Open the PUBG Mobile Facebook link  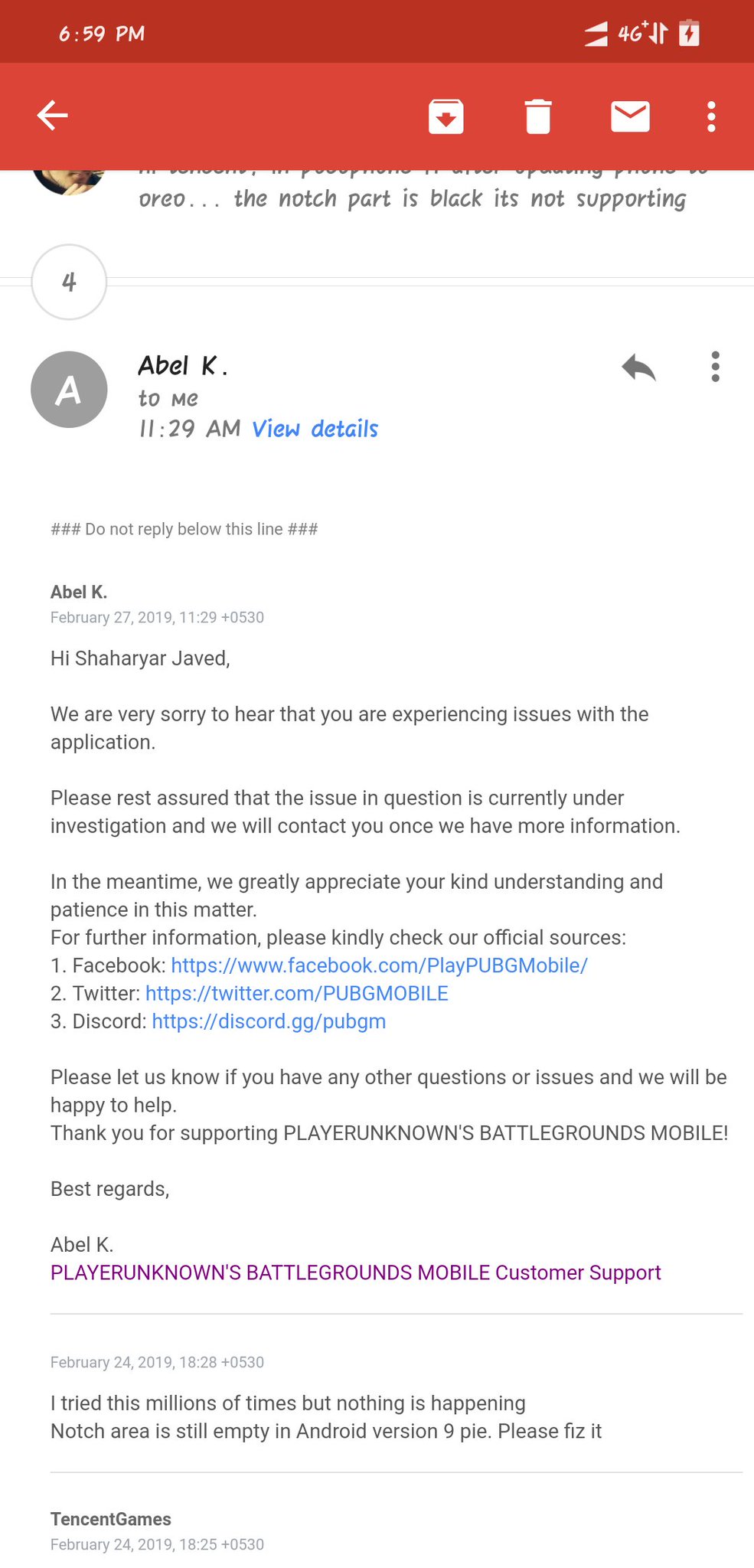(x=379, y=965)
